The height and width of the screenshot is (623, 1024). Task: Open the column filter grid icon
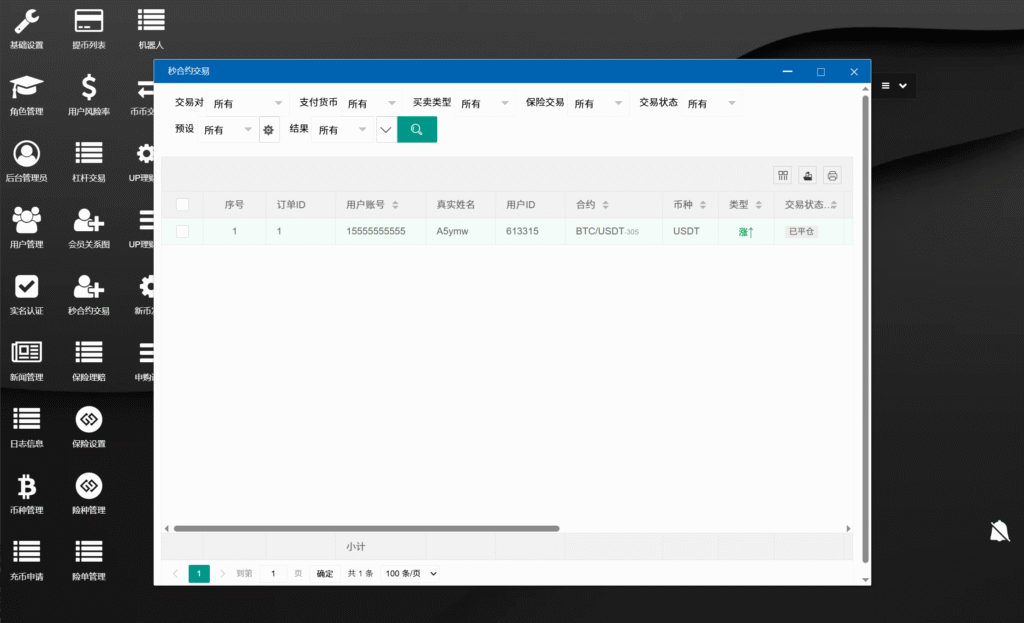(783, 175)
